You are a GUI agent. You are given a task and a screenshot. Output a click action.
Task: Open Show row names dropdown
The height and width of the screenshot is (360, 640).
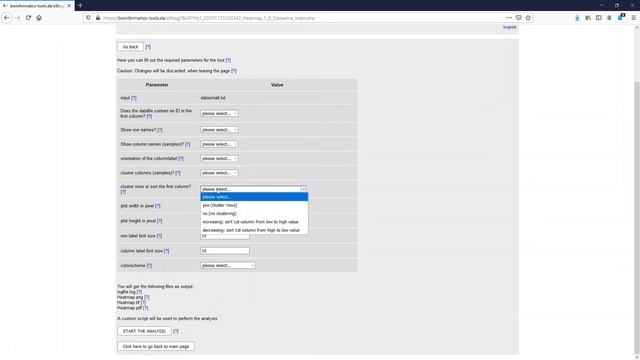219,130
